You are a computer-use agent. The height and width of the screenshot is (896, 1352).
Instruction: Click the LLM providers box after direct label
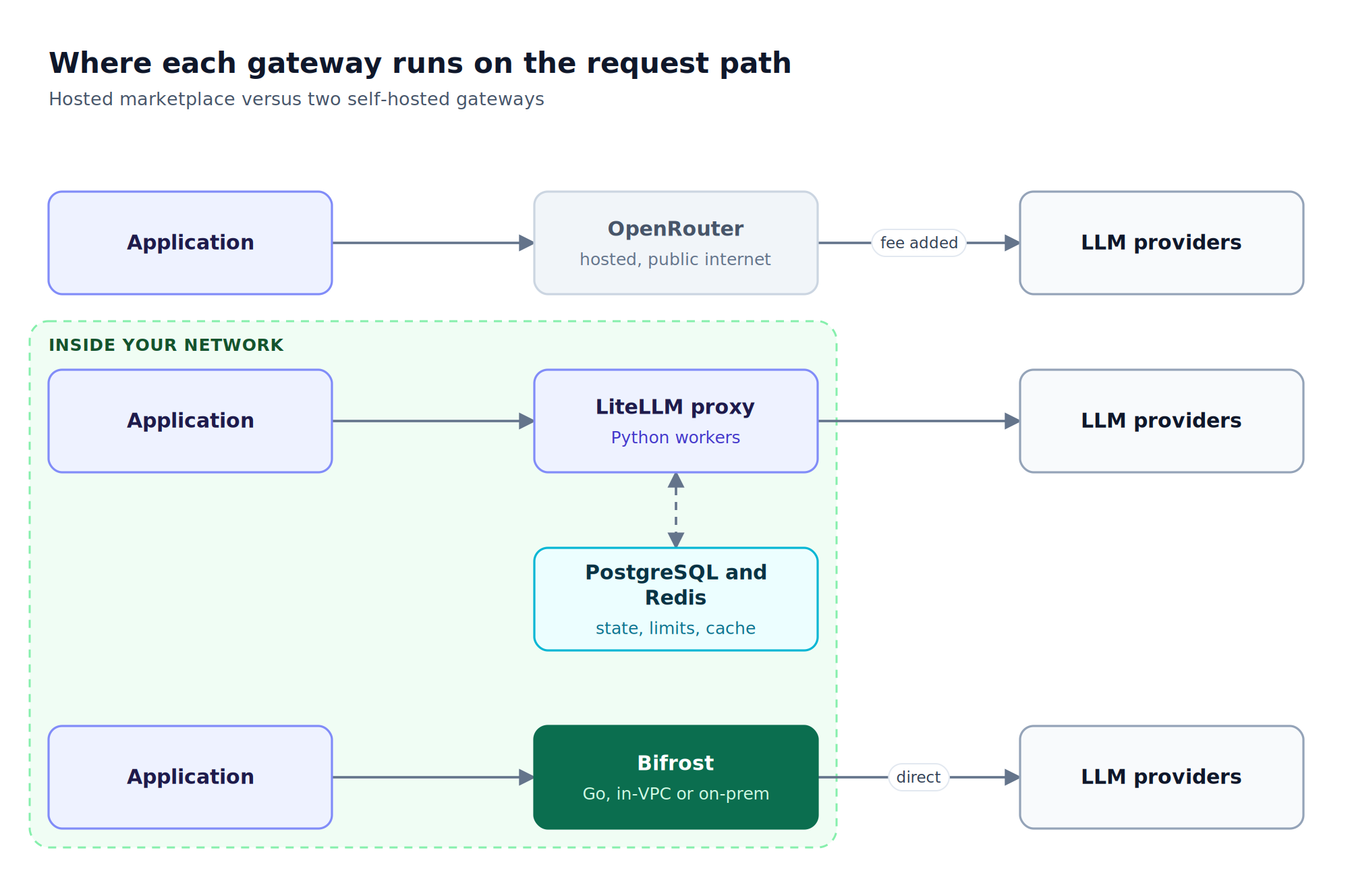click(x=1162, y=777)
